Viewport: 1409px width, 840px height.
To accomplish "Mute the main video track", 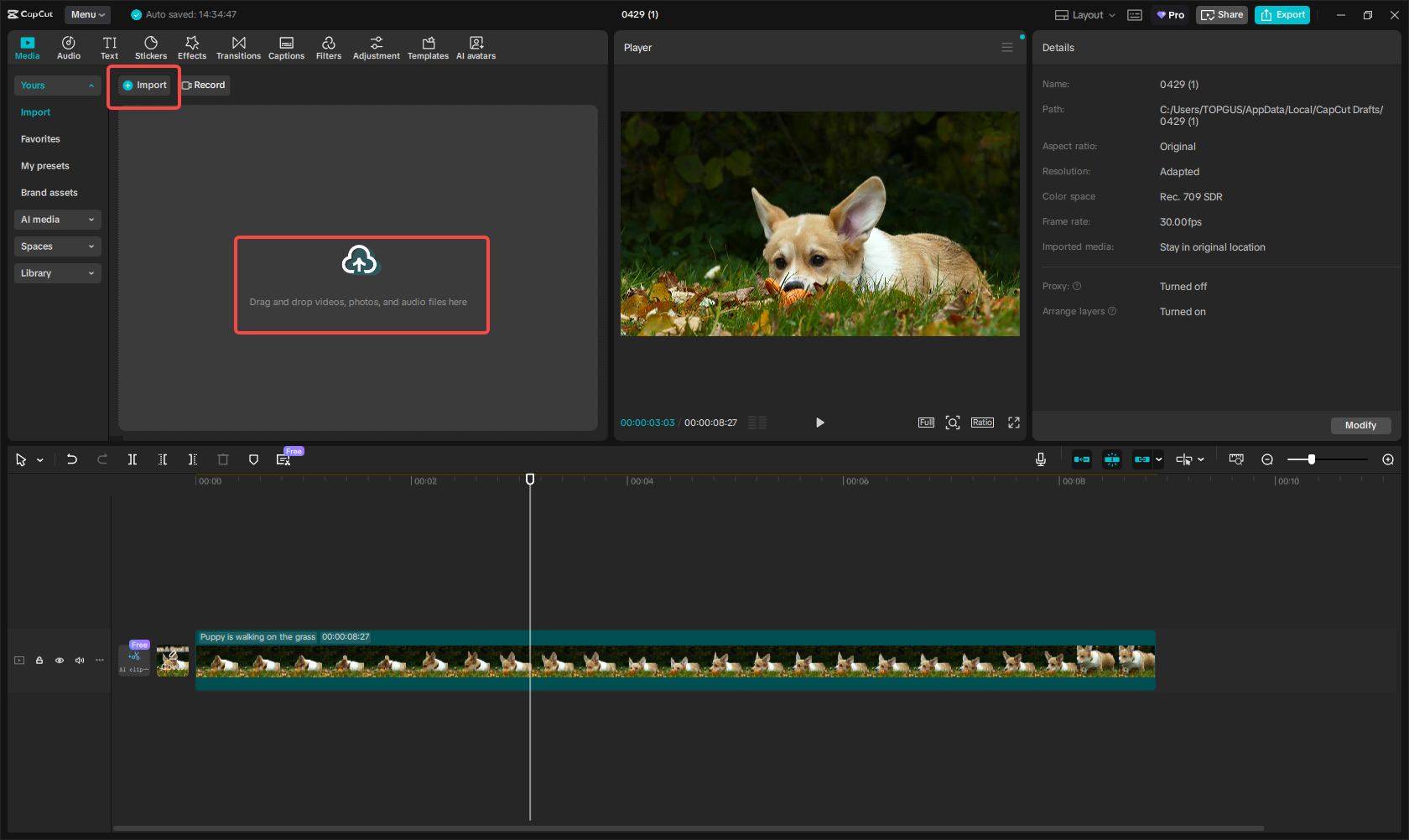I will pos(79,661).
